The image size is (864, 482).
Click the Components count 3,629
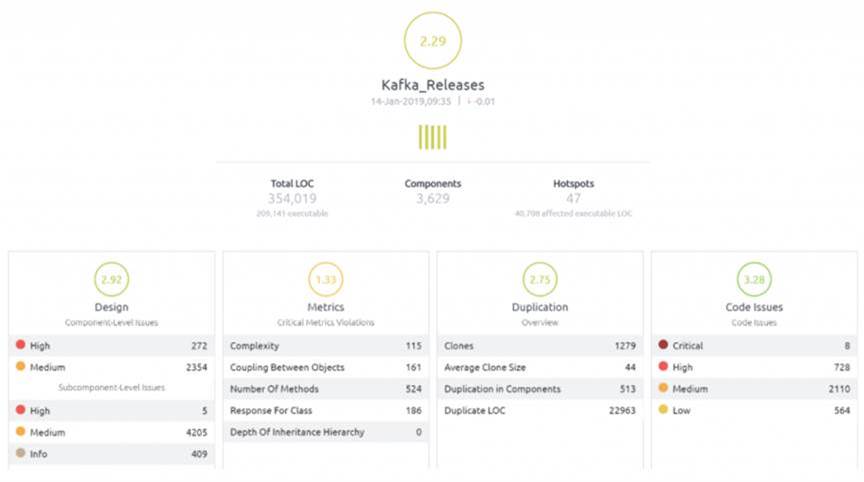[x=432, y=199]
